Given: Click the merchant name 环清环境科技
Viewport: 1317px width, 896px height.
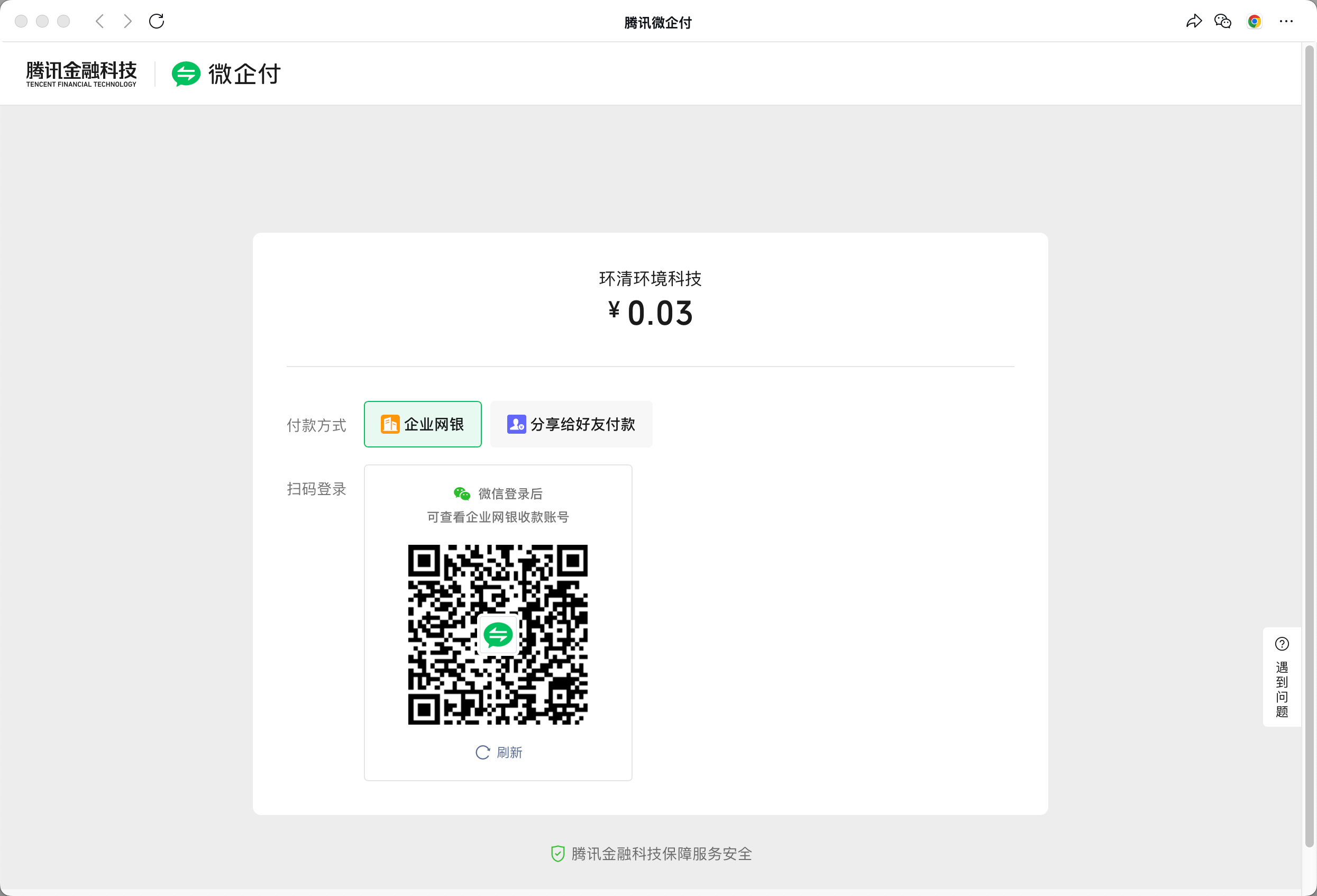Looking at the screenshot, I should (x=651, y=279).
